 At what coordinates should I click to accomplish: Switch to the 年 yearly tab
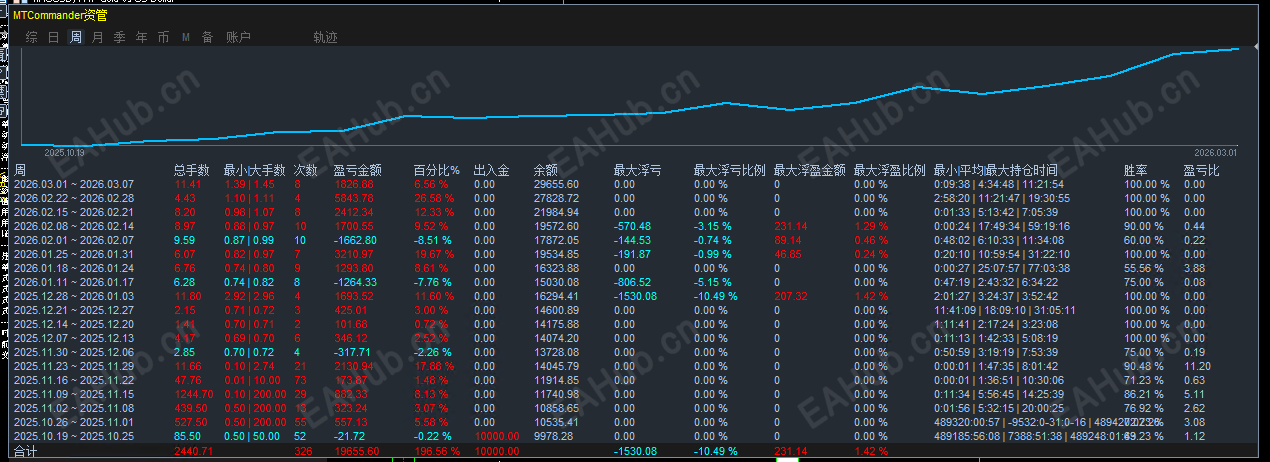[141, 37]
